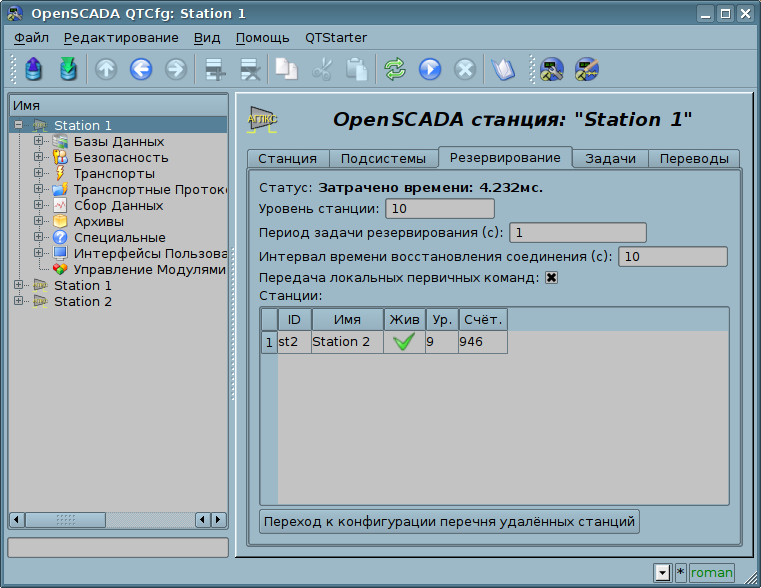Click the Счёт. table column header
The width and height of the screenshot is (761, 588).
coord(483,320)
